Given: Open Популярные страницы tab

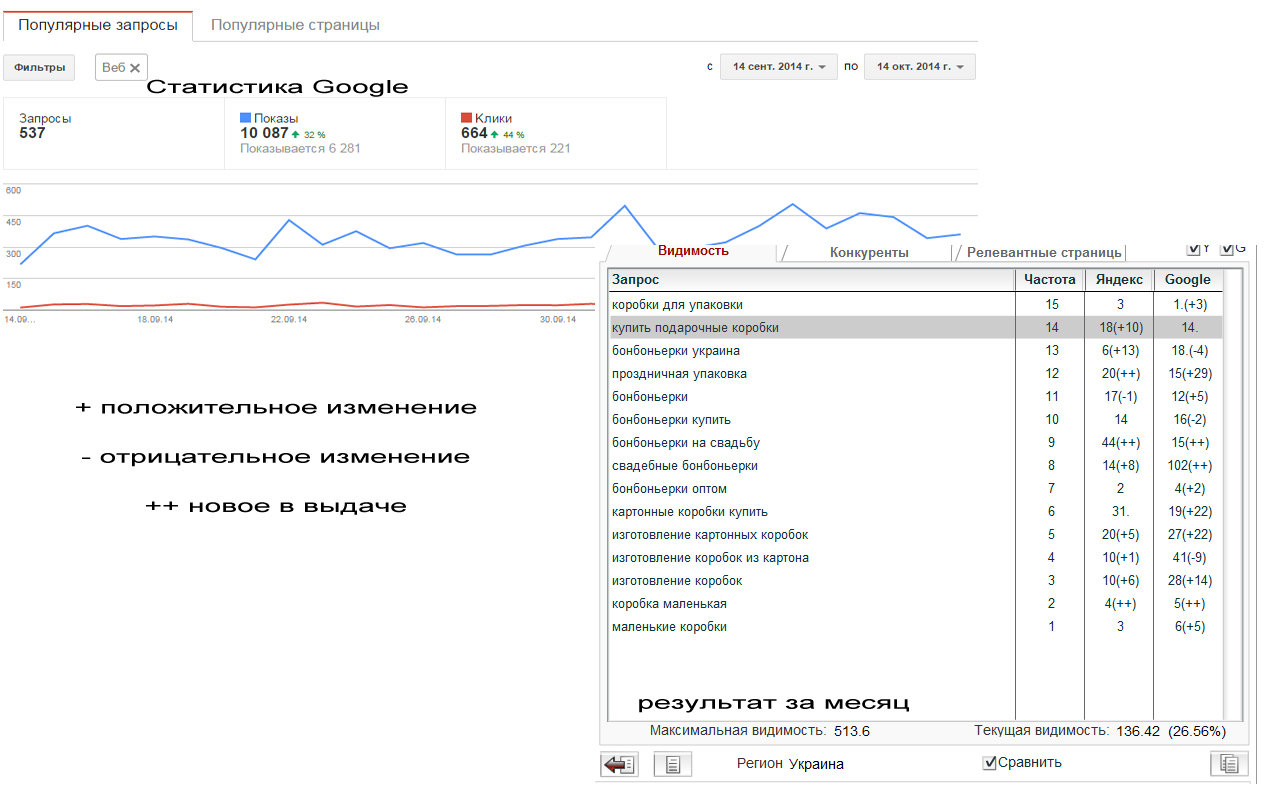Looking at the screenshot, I should (x=295, y=25).
